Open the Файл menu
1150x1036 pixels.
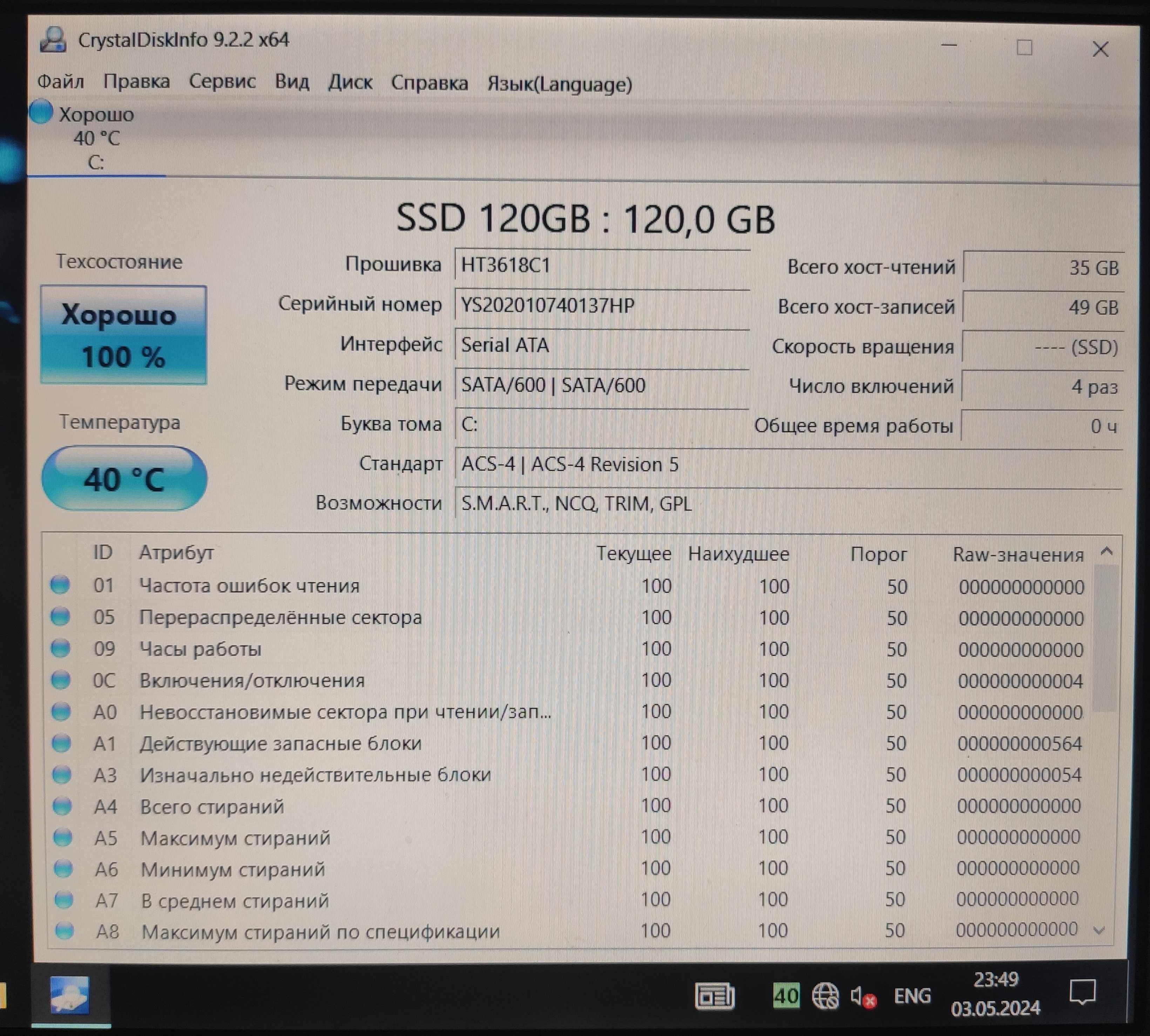(61, 82)
